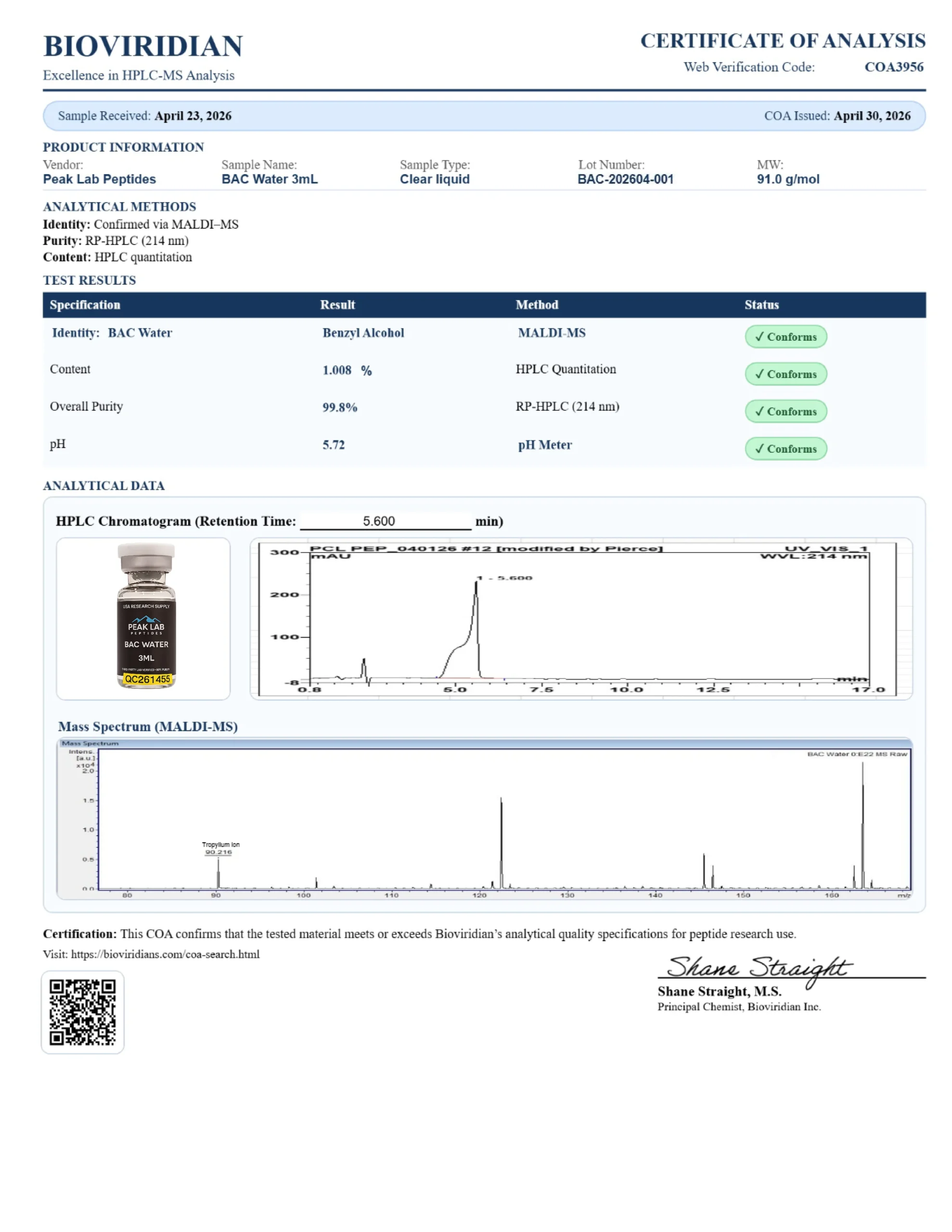Viewport: 952px width, 1232px height.
Task: Click the HPLC chromatogram plot
Action: 580,619
